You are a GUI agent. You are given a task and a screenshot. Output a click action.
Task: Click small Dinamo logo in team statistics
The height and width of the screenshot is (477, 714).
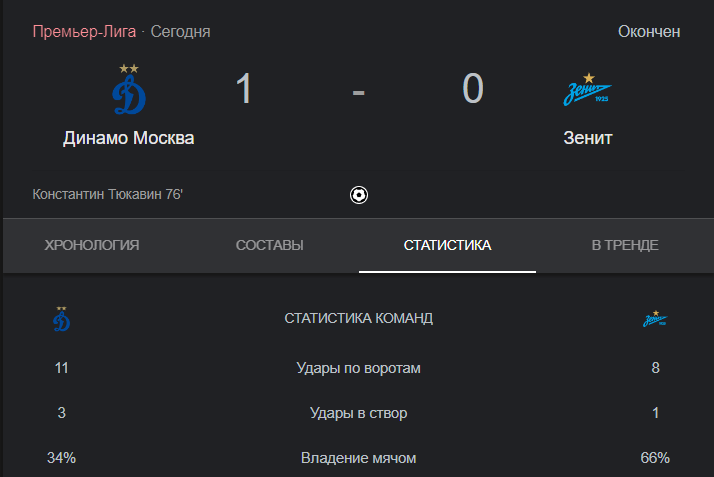point(61,319)
